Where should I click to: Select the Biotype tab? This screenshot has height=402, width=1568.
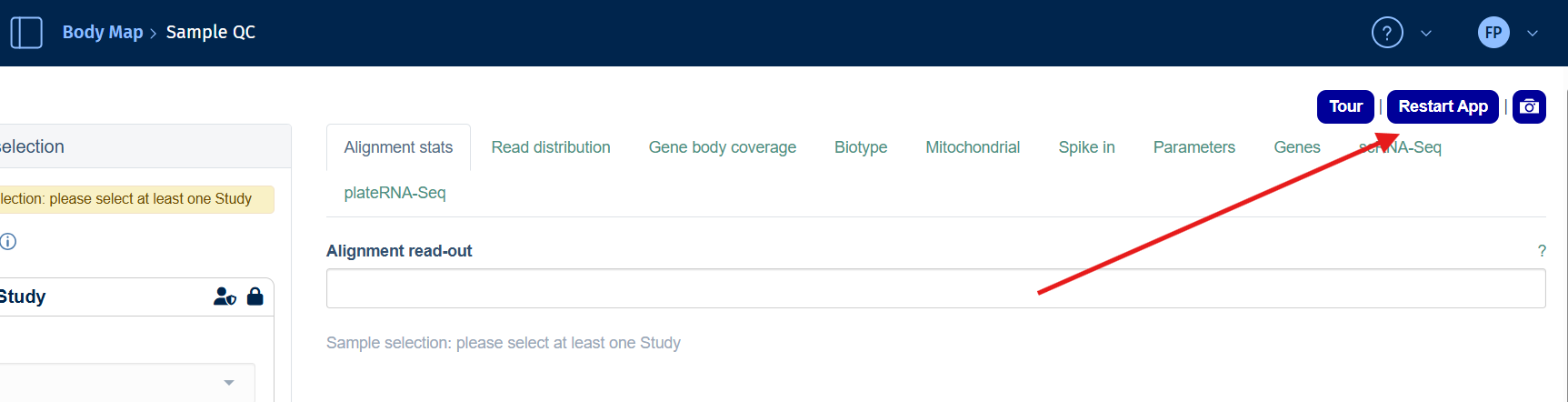[x=860, y=147]
